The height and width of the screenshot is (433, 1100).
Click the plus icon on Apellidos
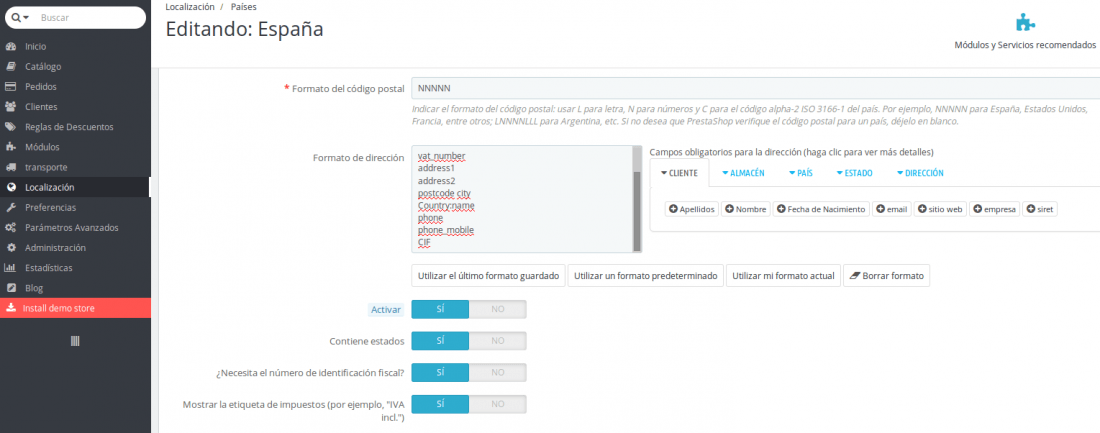point(673,209)
